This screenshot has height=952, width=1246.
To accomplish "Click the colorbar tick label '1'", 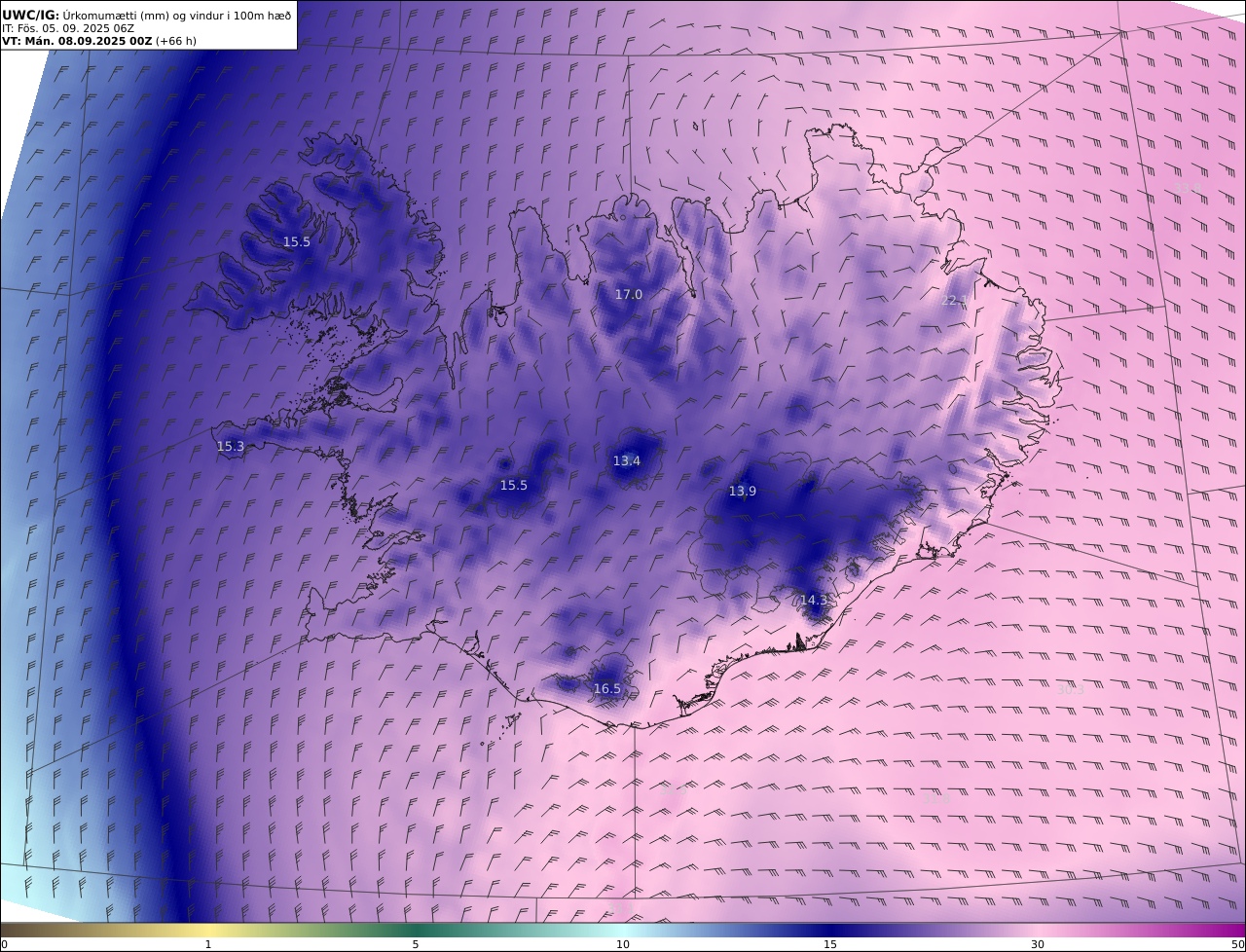I will click(208, 944).
